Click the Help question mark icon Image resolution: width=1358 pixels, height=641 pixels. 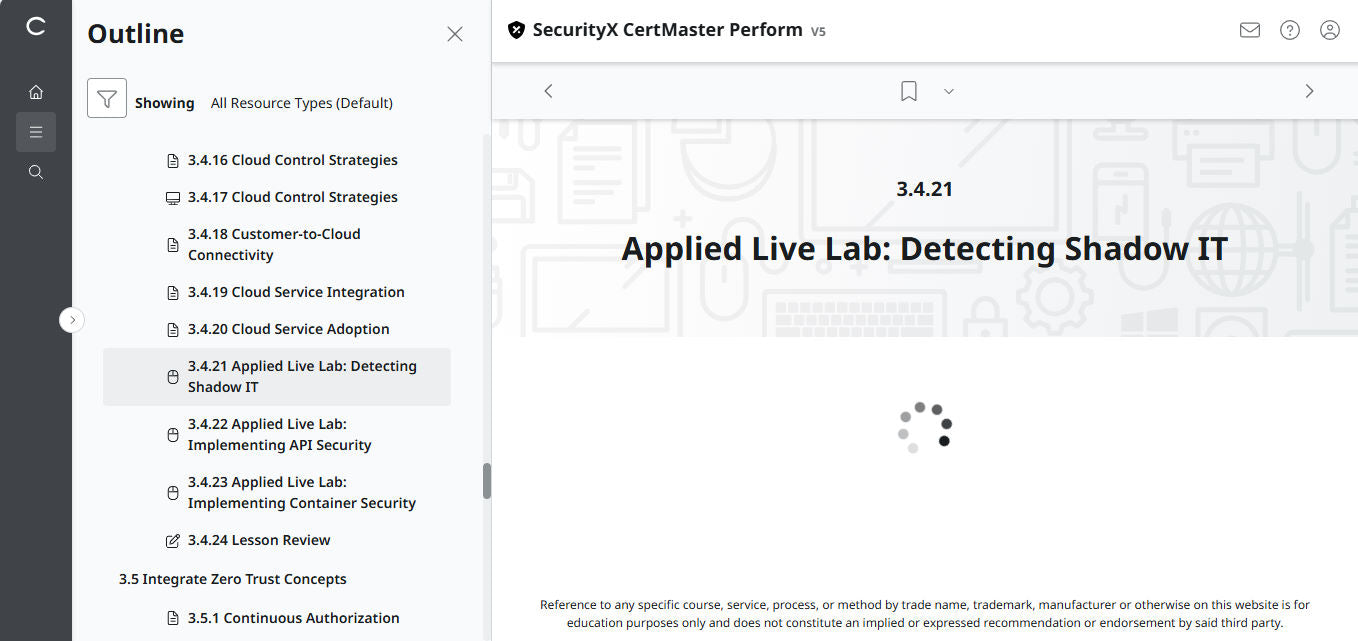point(1290,30)
